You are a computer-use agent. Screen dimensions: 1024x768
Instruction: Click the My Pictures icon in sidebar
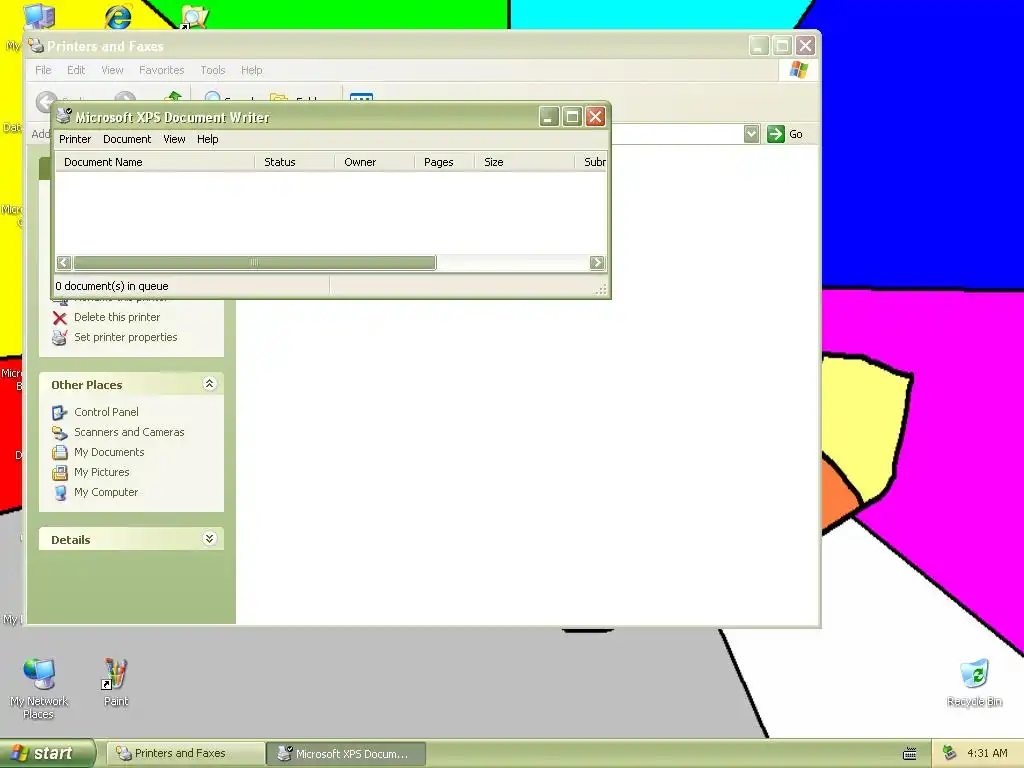coord(59,473)
